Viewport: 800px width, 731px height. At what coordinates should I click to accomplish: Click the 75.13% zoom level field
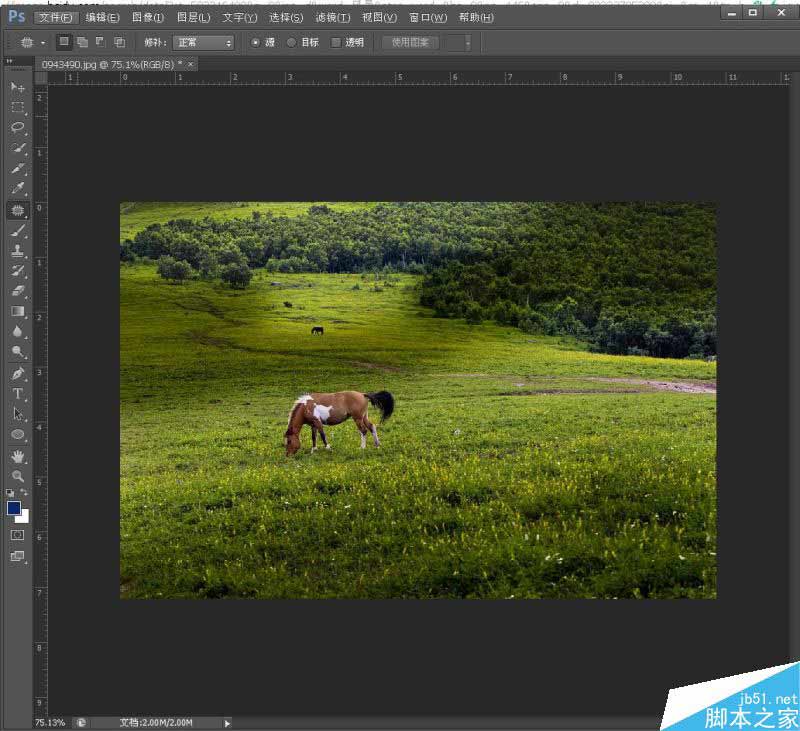(50, 722)
